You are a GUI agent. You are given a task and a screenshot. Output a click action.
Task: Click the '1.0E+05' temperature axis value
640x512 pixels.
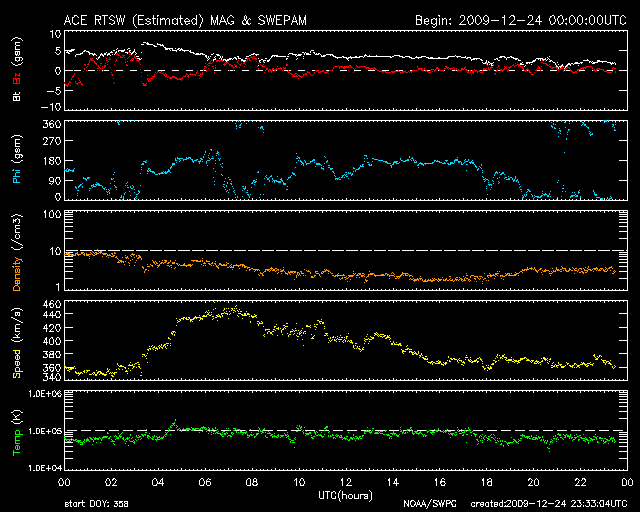click(45, 431)
